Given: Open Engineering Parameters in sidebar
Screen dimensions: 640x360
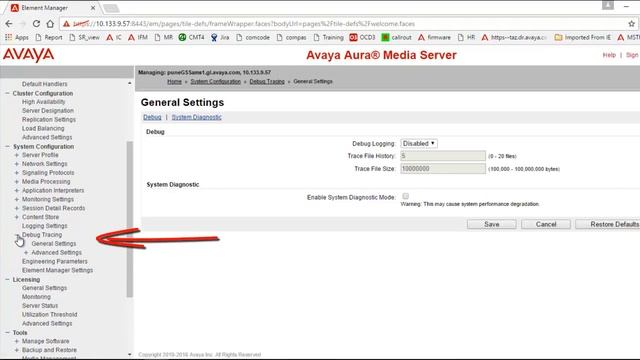Looking at the screenshot, I should [55, 261].
